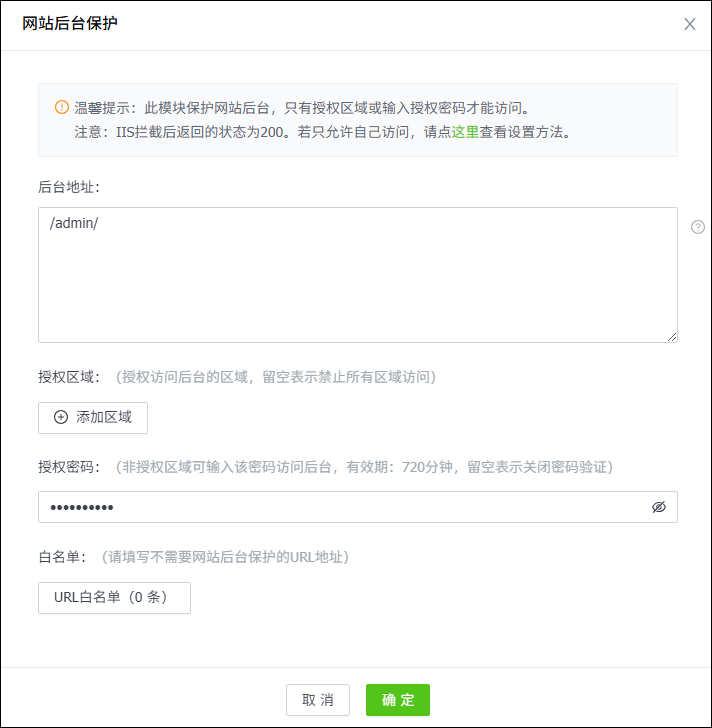Open the URL白名单 (0 条) list
This screenshot has height=728, width=712.
[x=114, y=598]
